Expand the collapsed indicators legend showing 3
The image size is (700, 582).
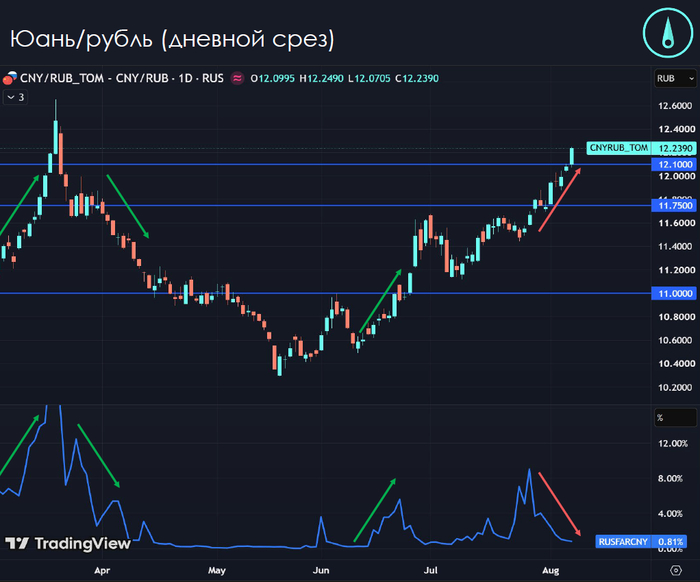[16, 97]
